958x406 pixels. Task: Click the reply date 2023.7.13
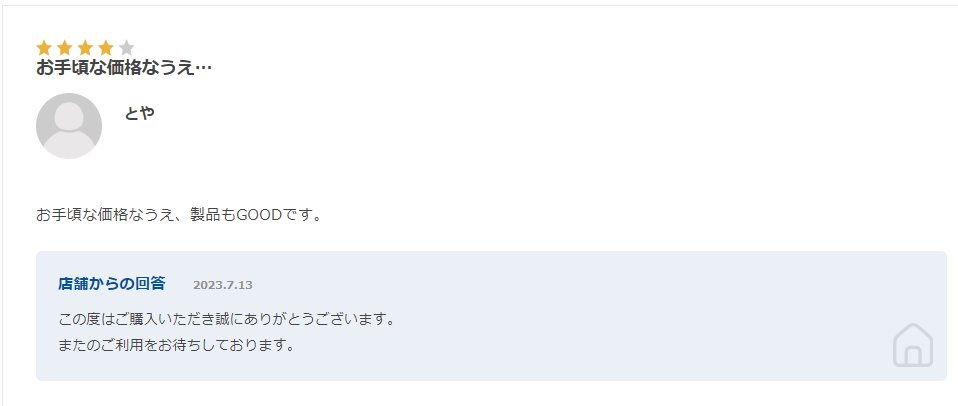(x=223, y=285)
